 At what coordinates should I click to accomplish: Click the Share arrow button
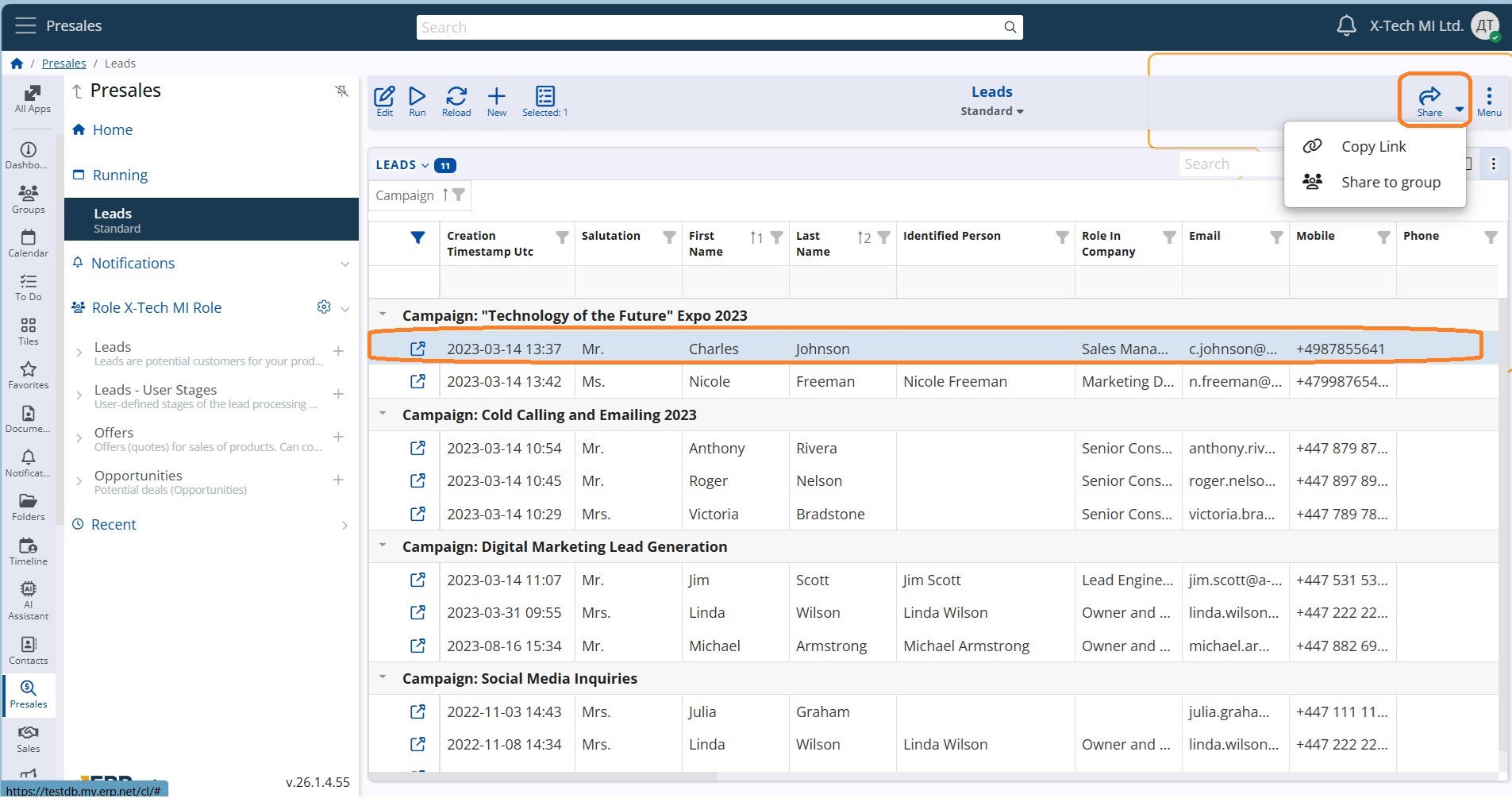(x=1429, y=101)
